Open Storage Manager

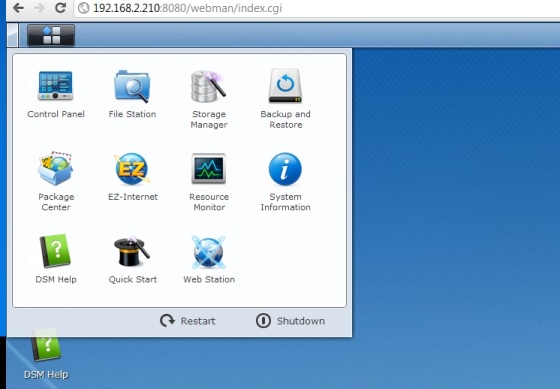pos(209,99)
